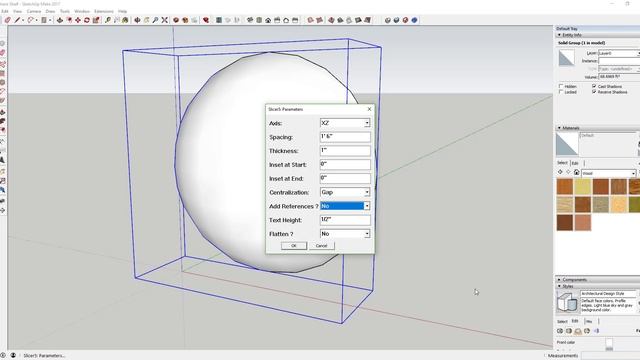Screen dimensions: 640x360
Task: Open the 3D Warehouse toolbar icon
Action: pos(176,20)
